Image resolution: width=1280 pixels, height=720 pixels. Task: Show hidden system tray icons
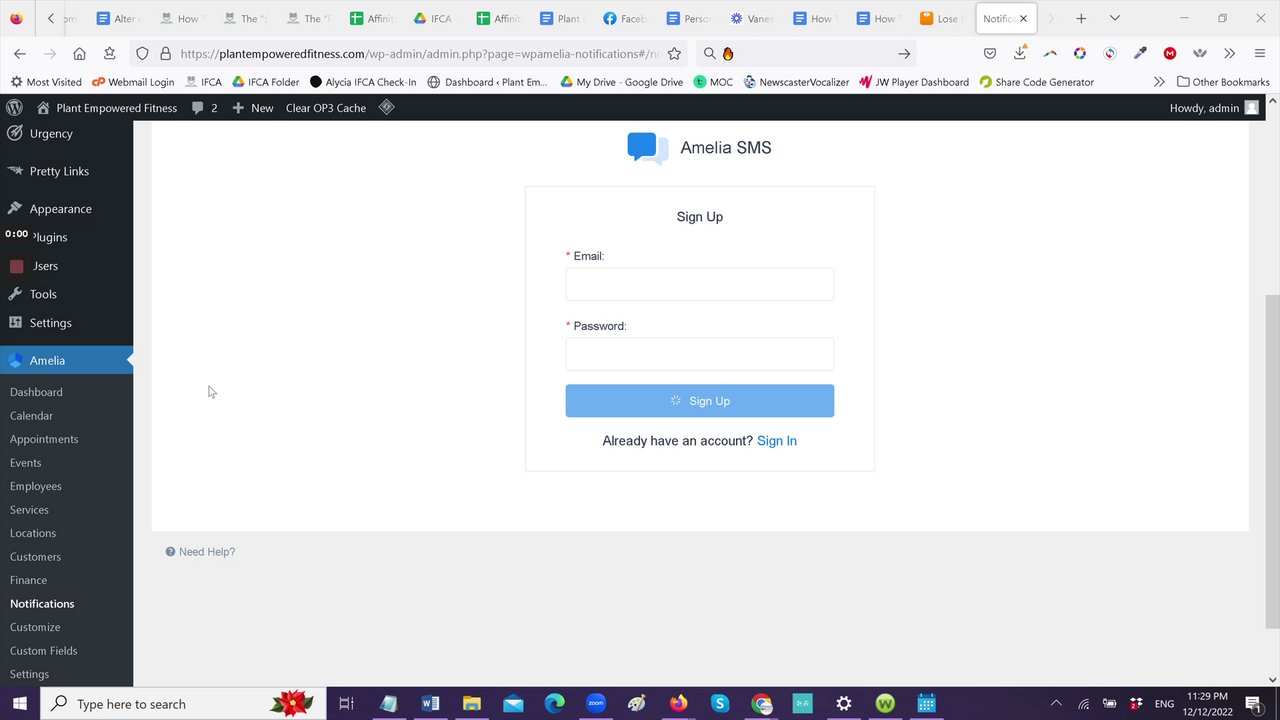point(1055,704)
